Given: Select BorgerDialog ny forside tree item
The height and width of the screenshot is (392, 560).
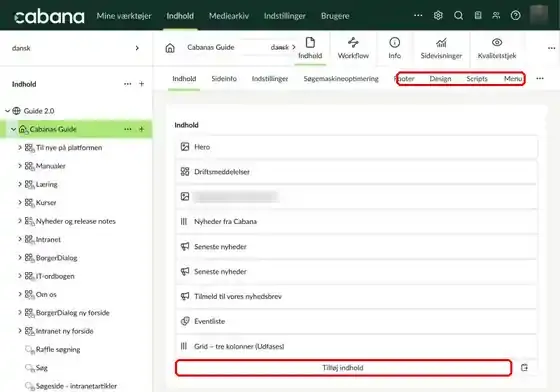Looking at the screenshot, I should (72, 313).
